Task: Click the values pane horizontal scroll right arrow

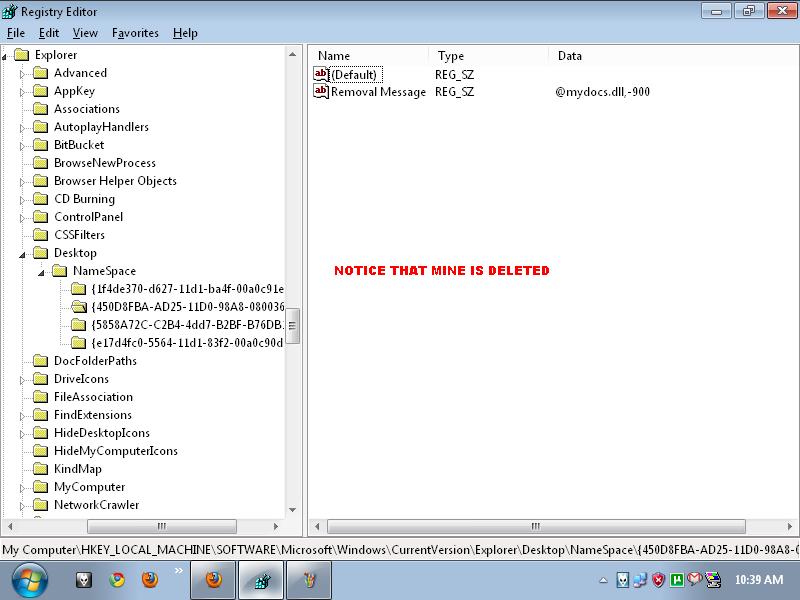Action: 790,526
